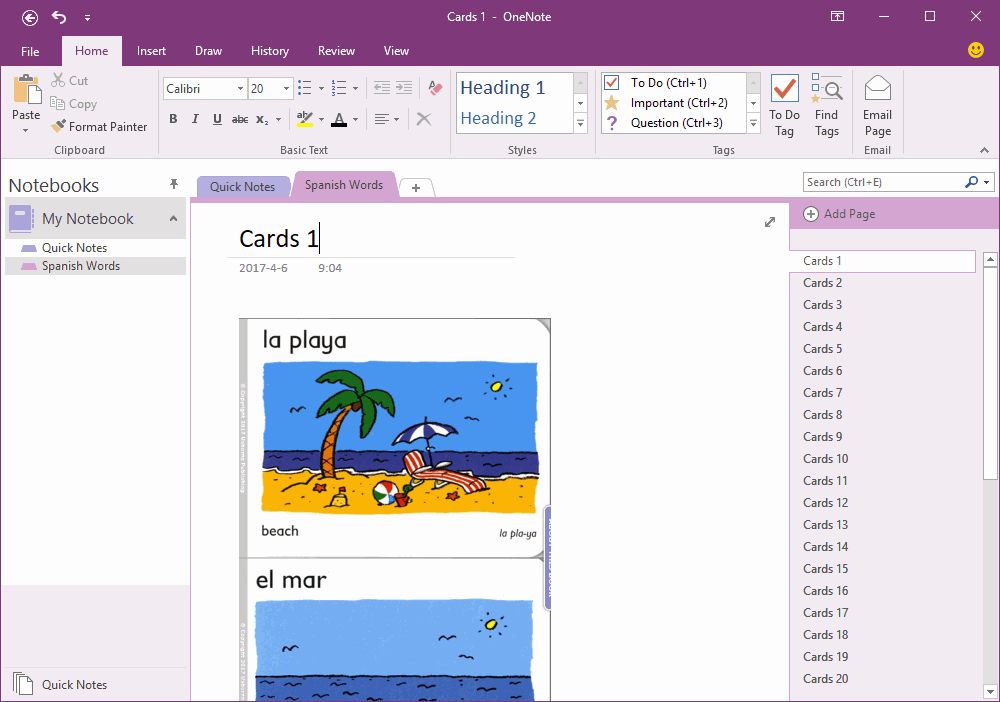Viewport: 1000px width, 702px height.
Task: Click the Undo icon
Action: [59, 17]
